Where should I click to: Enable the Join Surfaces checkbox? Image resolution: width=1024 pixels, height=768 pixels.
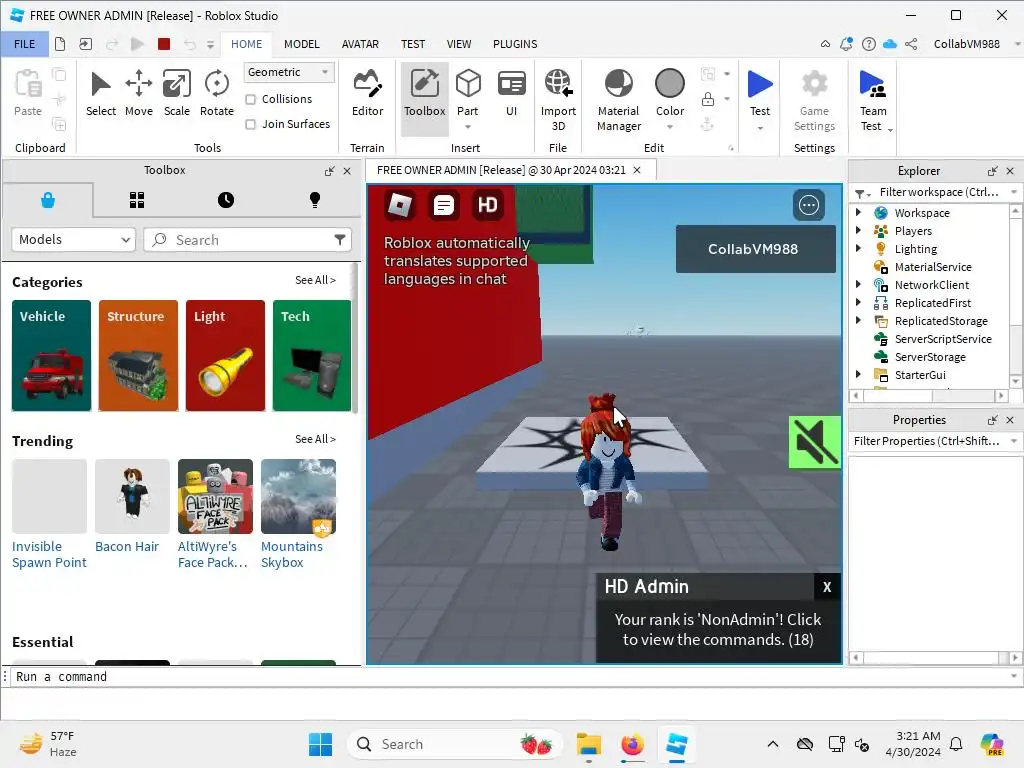[251, 124]
